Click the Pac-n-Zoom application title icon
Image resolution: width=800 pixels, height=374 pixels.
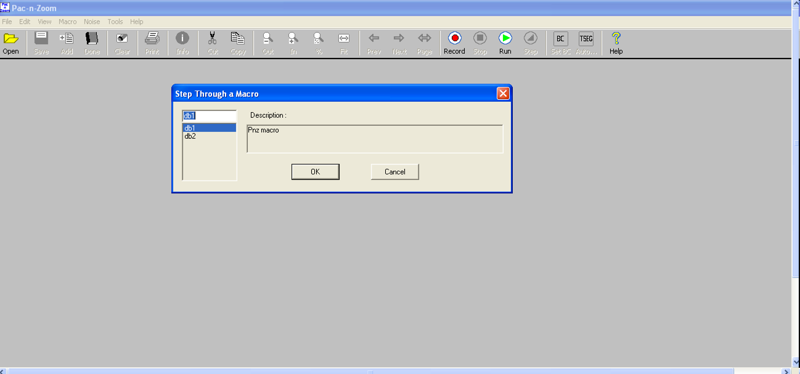[x=5, y=7]
